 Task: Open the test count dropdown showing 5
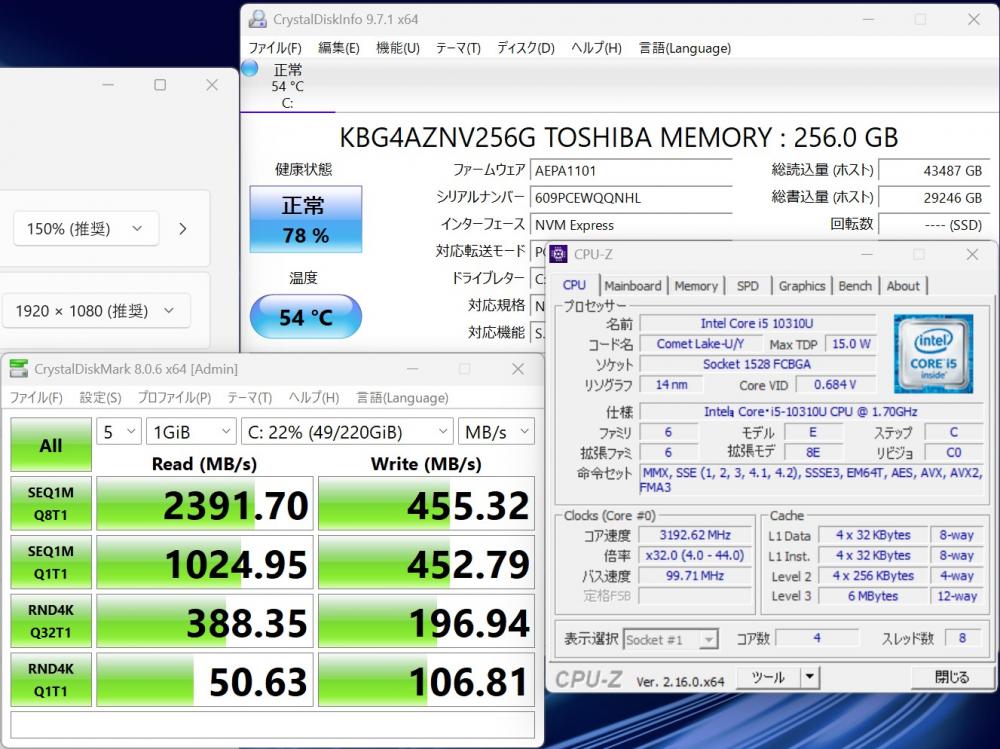tap(119, 432)
